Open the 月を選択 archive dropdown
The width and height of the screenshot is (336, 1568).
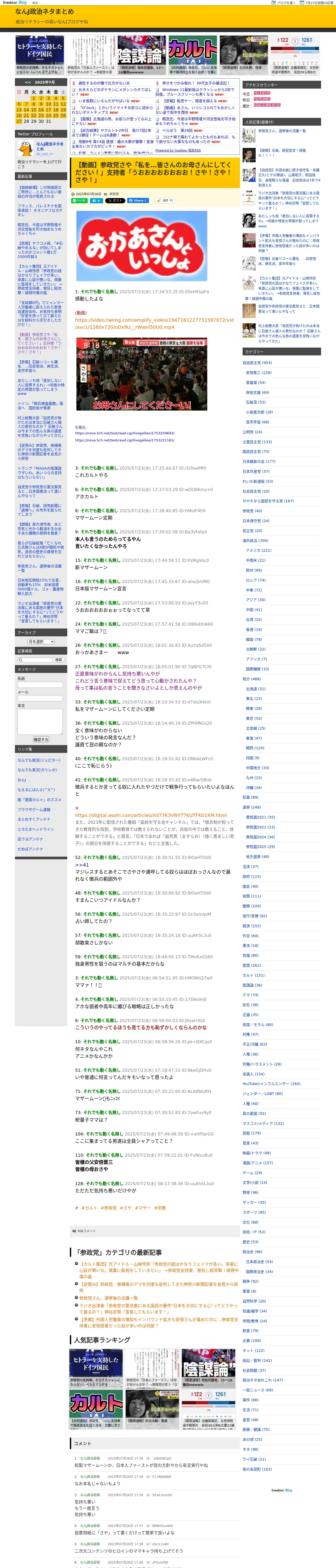(x=41, y=642)
